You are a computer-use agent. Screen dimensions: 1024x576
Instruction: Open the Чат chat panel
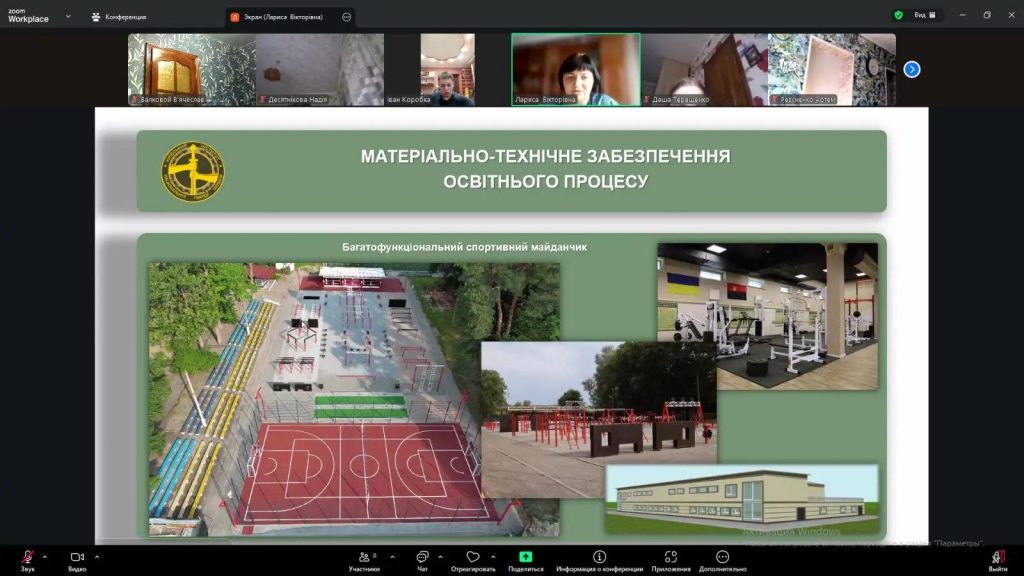[x=422, y=557]
